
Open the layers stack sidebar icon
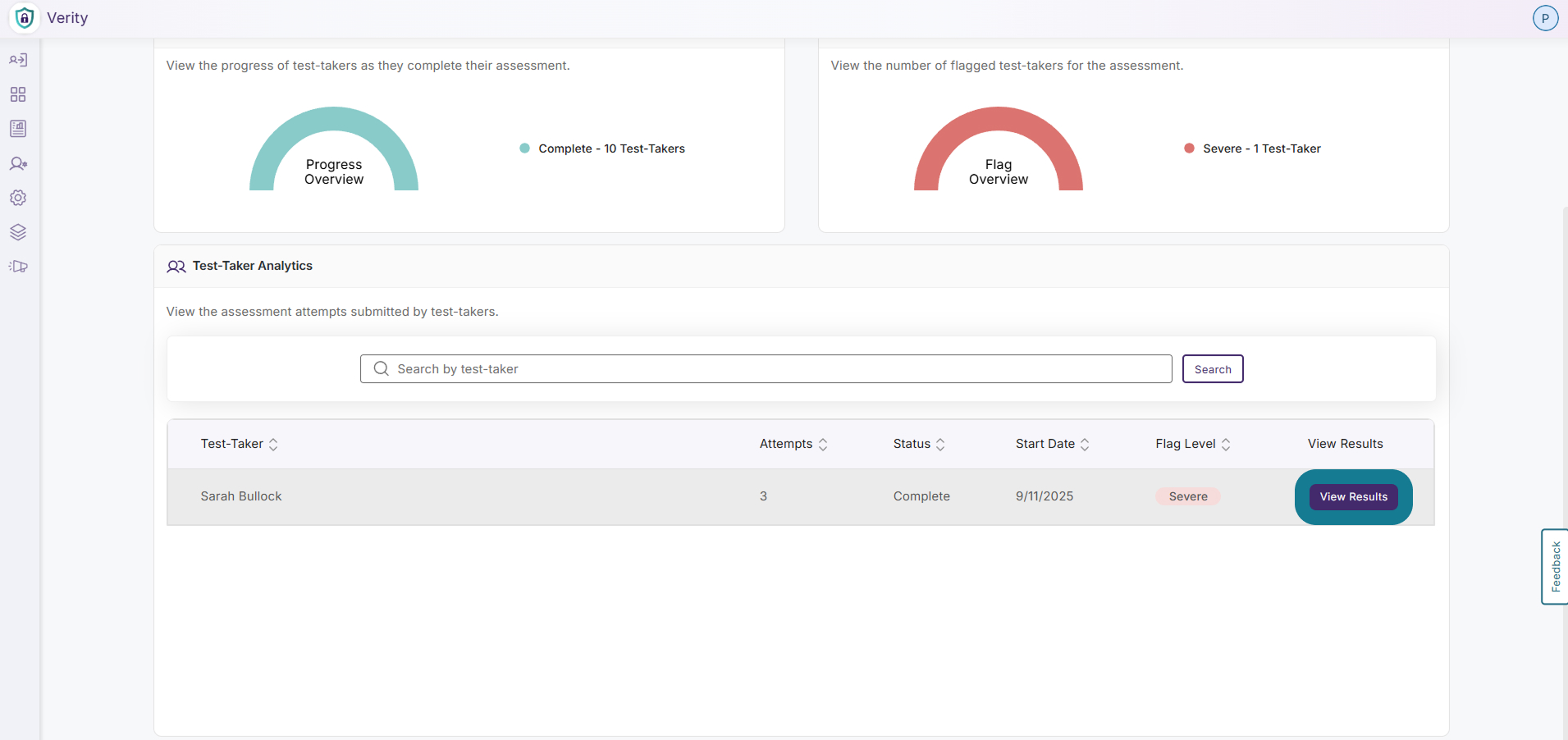18,232
